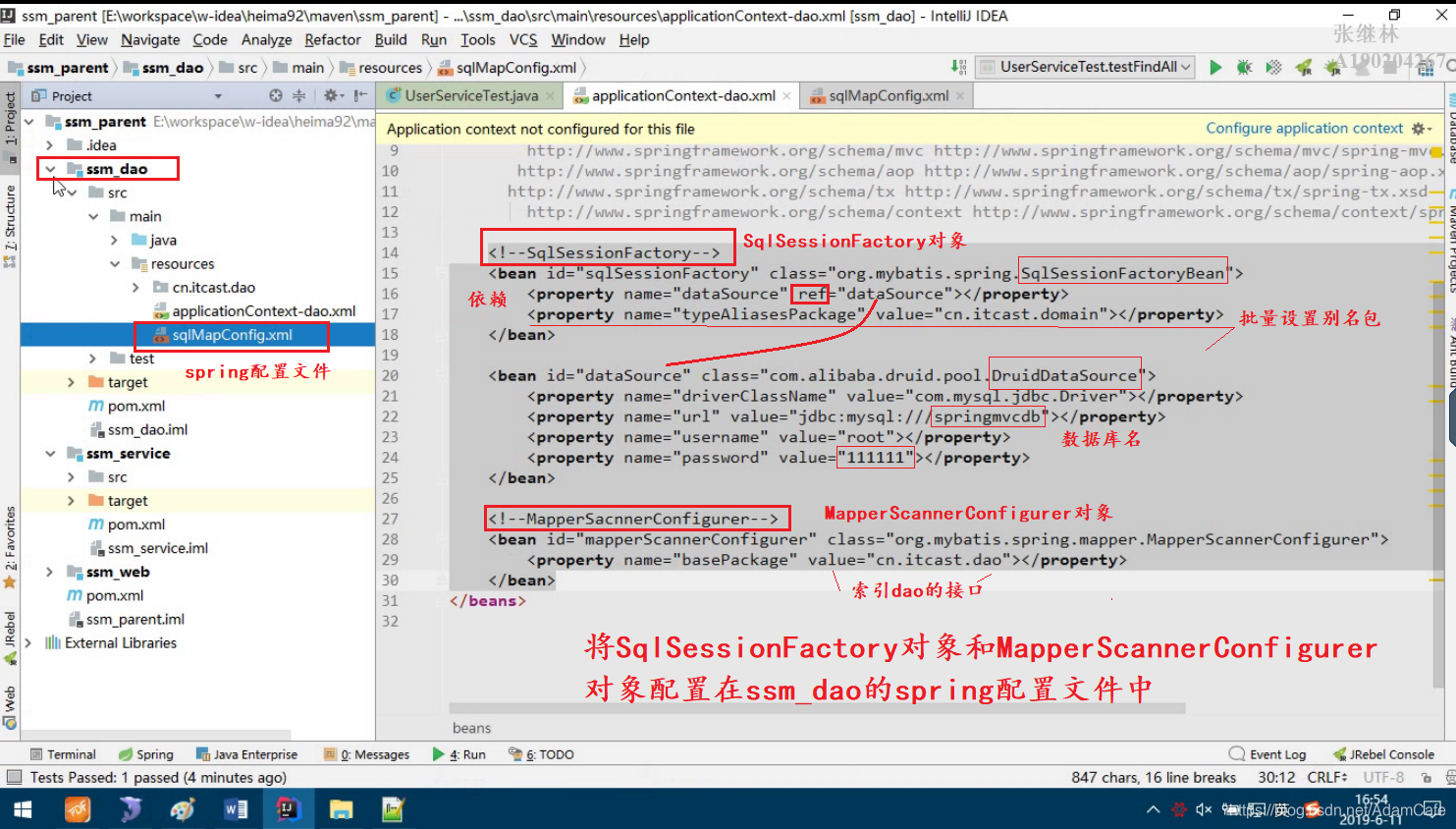Open the Spring tool window

145,754
